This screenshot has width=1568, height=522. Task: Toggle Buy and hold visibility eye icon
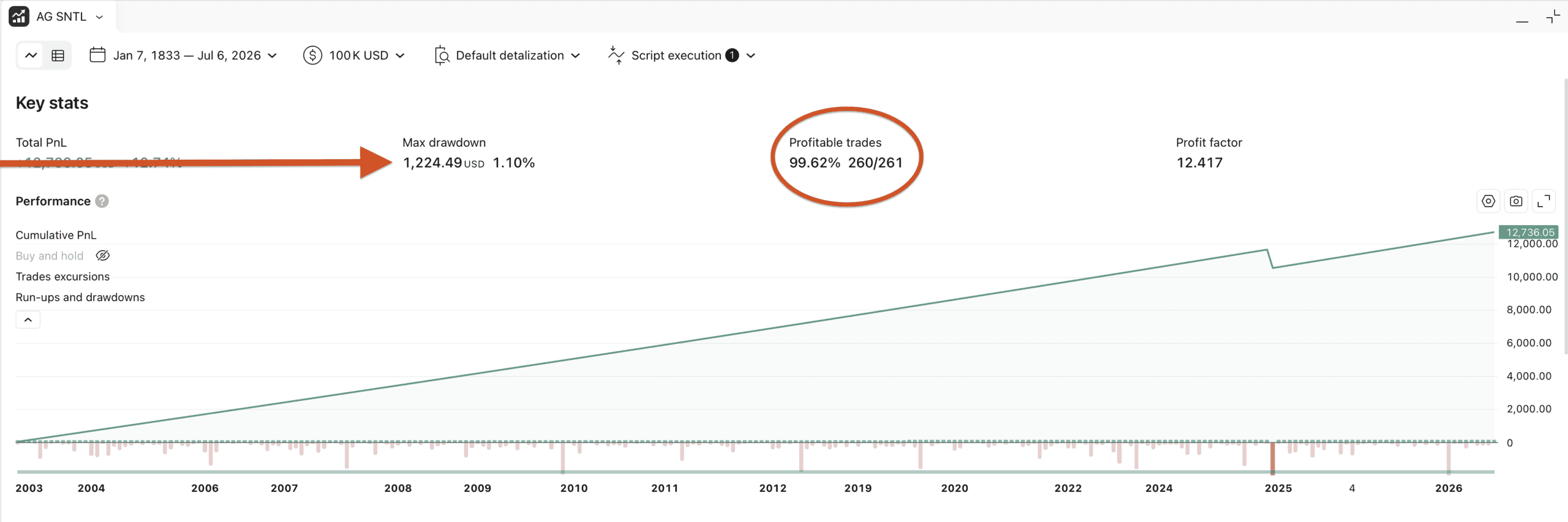coord(103,256)
